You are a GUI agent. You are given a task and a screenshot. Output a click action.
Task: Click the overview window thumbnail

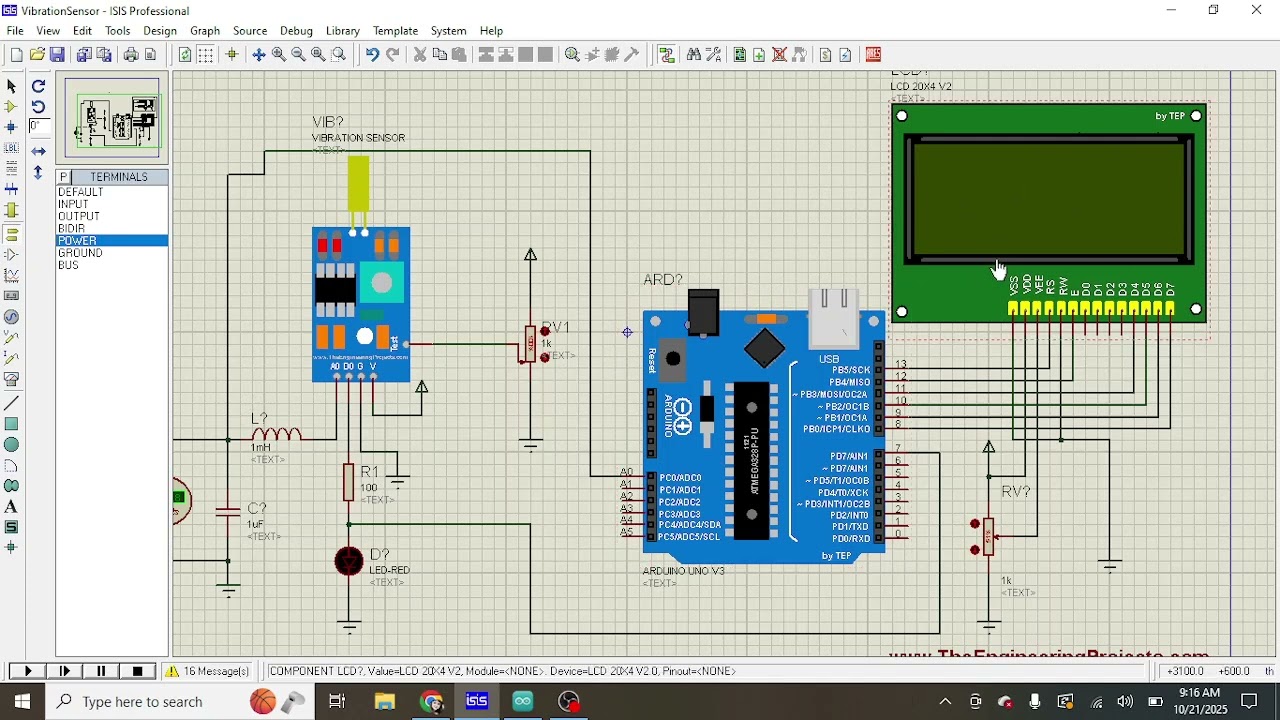(112, 118)
